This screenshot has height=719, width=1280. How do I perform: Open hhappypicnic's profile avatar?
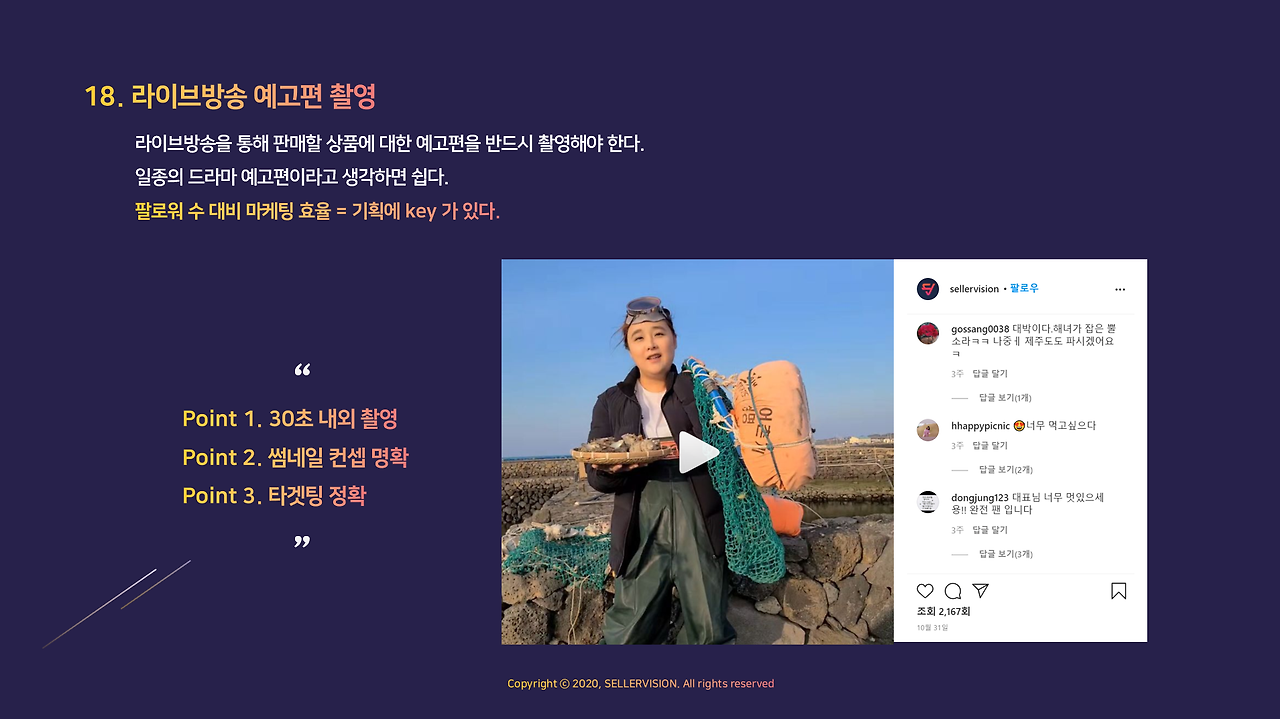928,430
